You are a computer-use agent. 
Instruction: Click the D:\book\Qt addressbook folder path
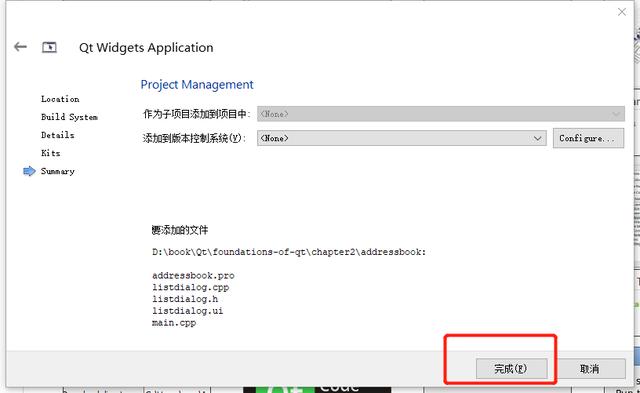[289, 252]
